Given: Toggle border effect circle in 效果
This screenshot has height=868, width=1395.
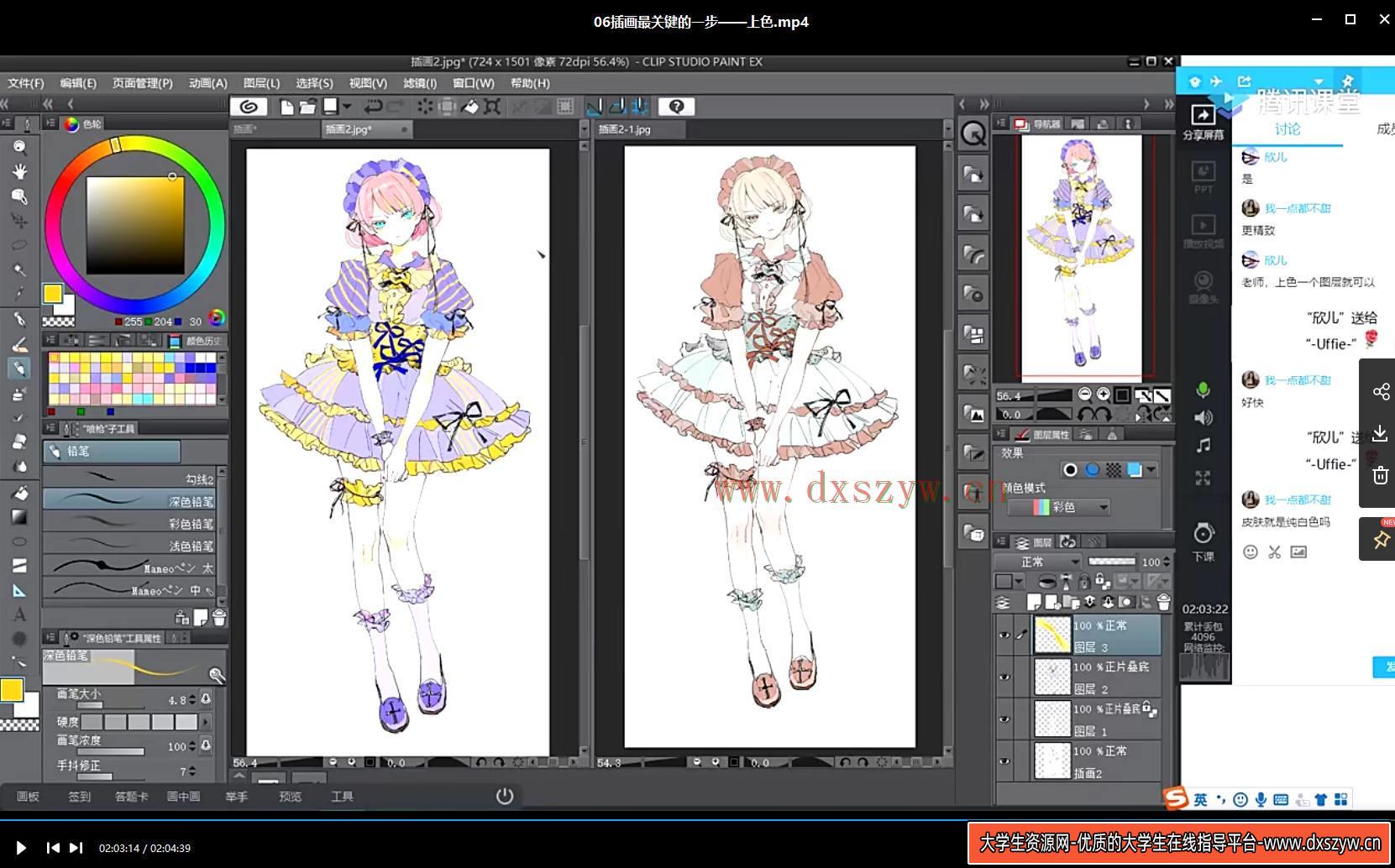Looking at the screenshot, I should click(1070, 470).
